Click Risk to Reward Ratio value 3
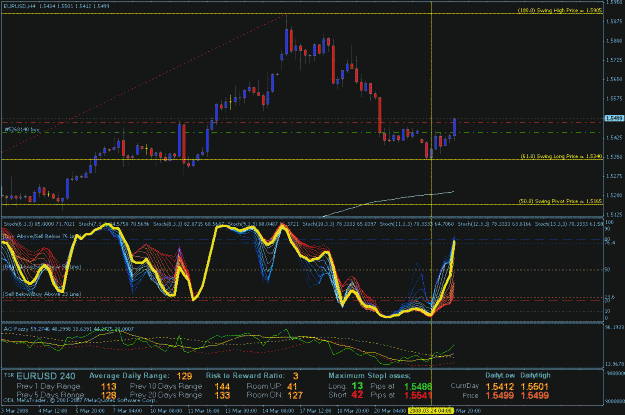Viewport: 625px width, 415px height. coord(295,376)
